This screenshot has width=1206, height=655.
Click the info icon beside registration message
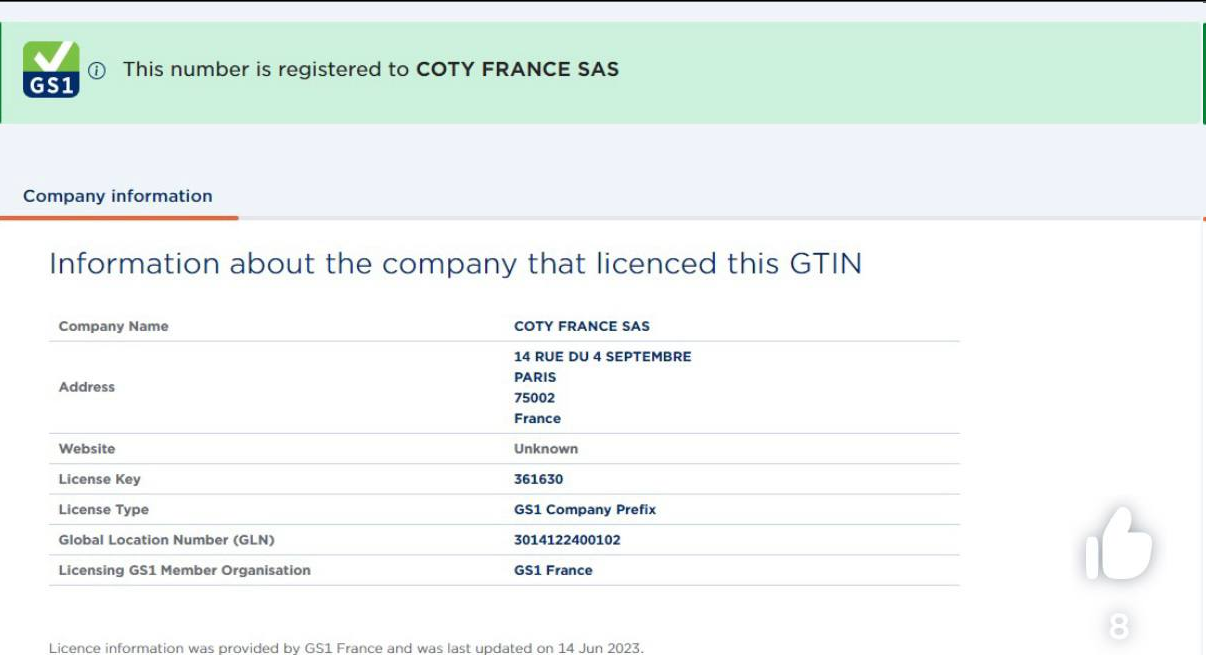(x=97, y=70)
